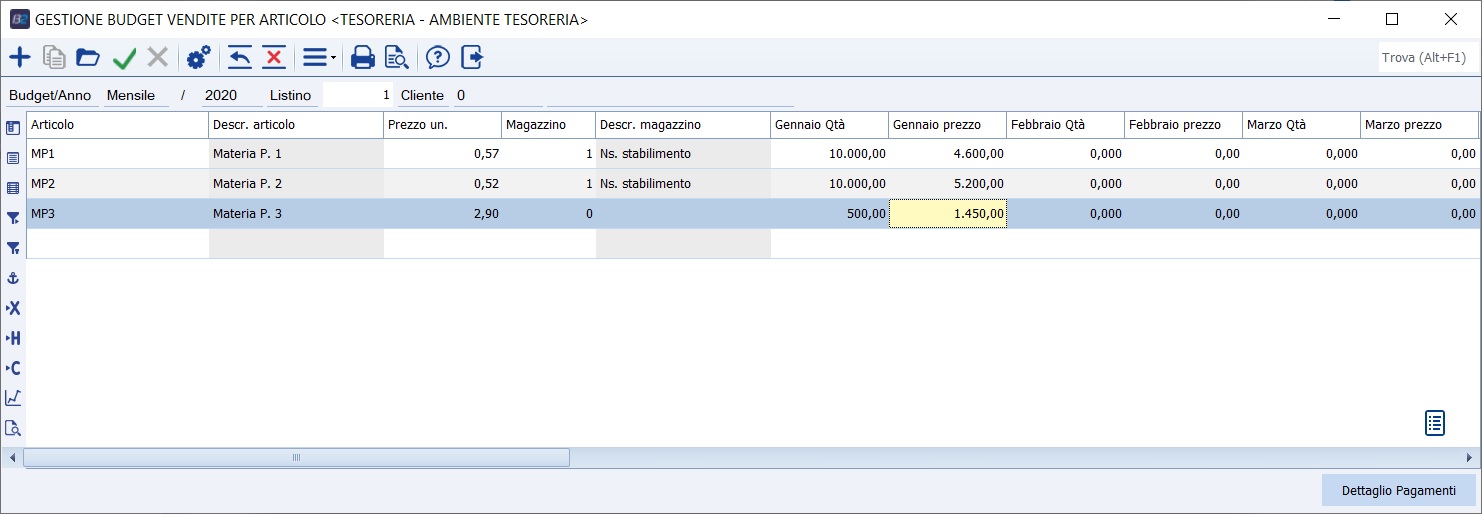The width and height of the screenshot is (1482, 514).
Task: Click the restore row arrow icon
Action: coord(240,58)
